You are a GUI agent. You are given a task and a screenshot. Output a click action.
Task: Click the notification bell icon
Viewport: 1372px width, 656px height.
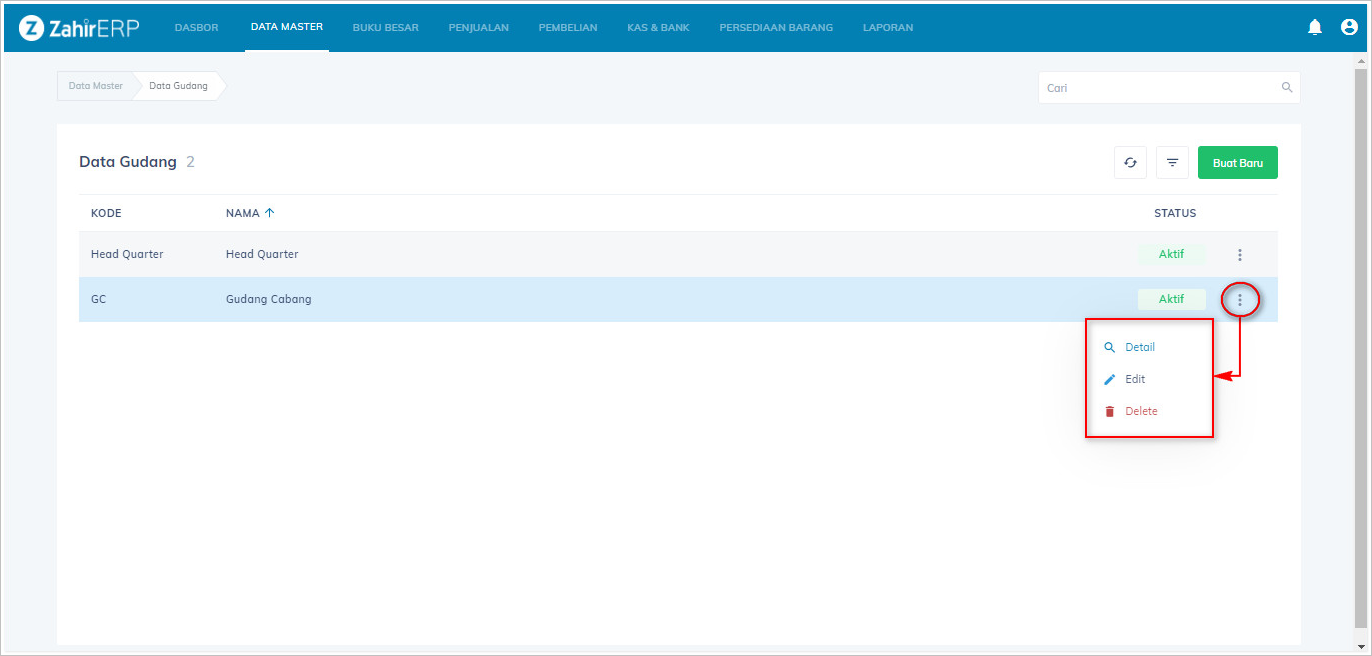[x=1315, y=27]
